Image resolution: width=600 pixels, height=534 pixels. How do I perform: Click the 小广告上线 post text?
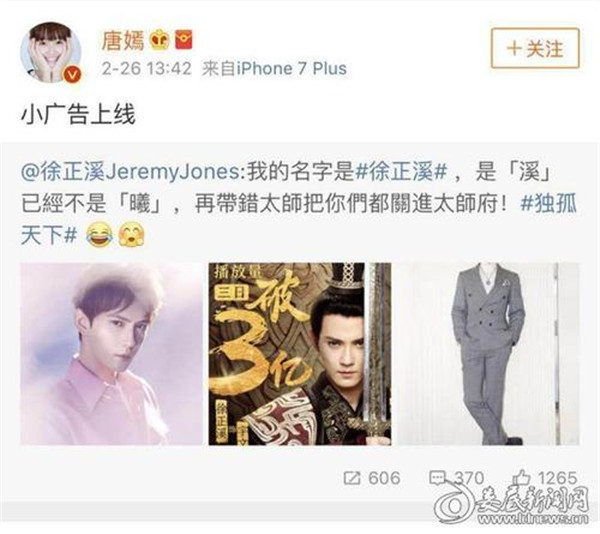(78, 115)
